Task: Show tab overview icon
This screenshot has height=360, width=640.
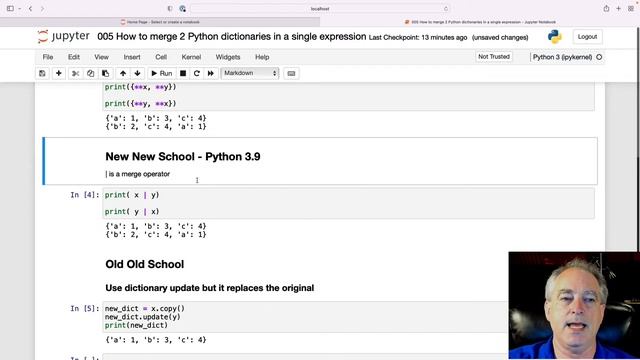Action: 631,9
